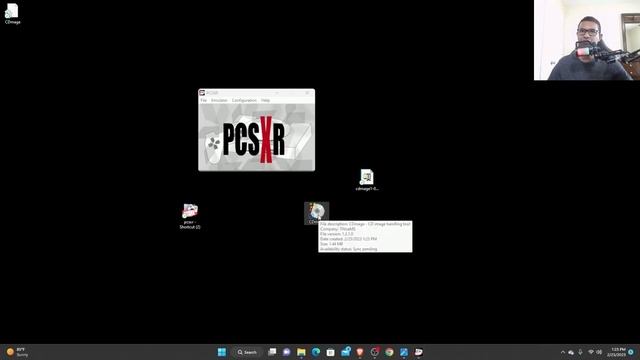
Task: Open the Chat app on taskbar
Action: 287,352
